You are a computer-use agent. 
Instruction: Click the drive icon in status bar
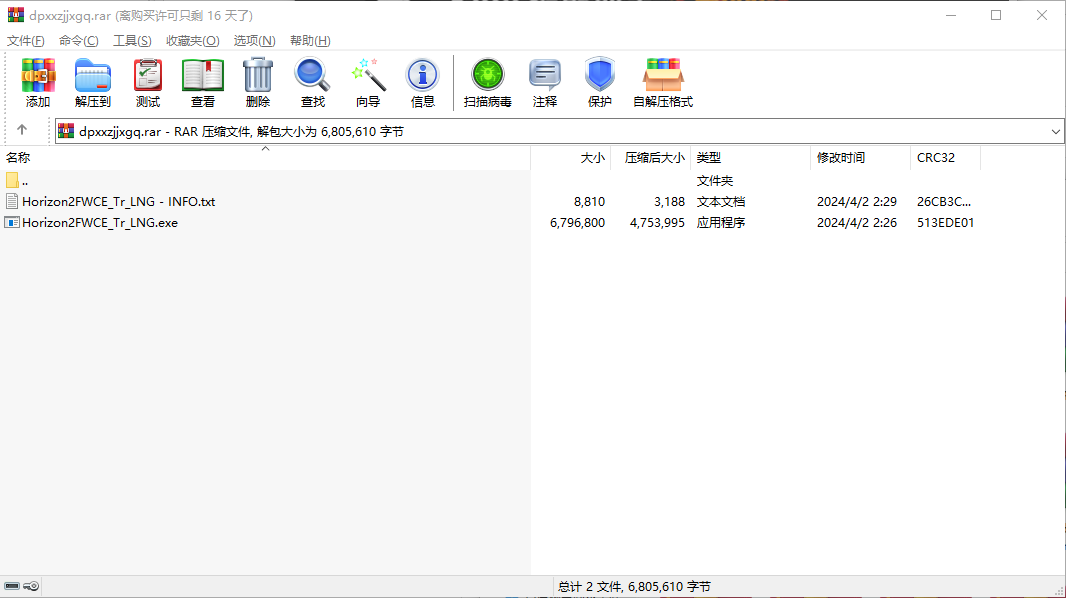12,586
